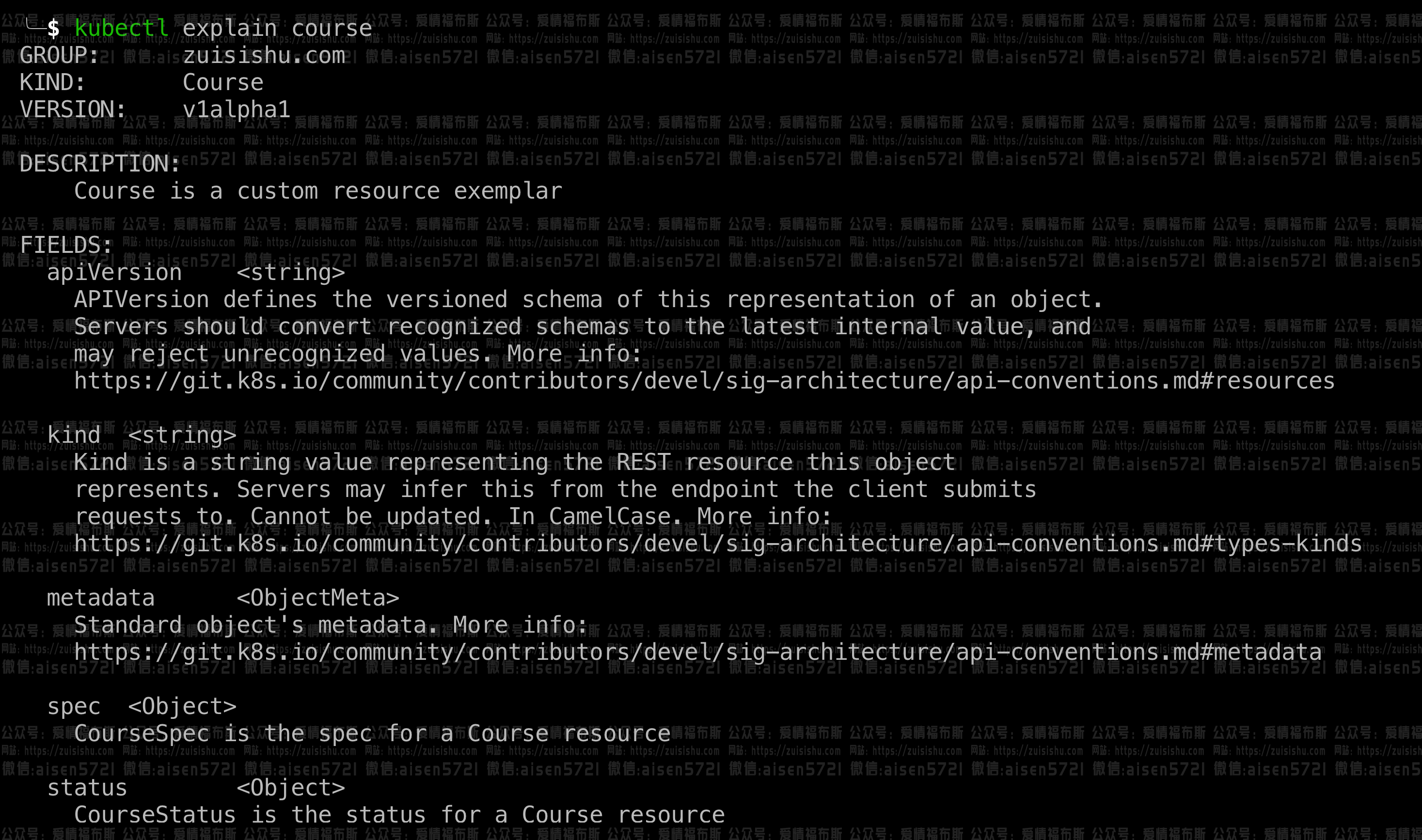
Task: Click the string type next to apiVersion
Action: tap(290, 273)
